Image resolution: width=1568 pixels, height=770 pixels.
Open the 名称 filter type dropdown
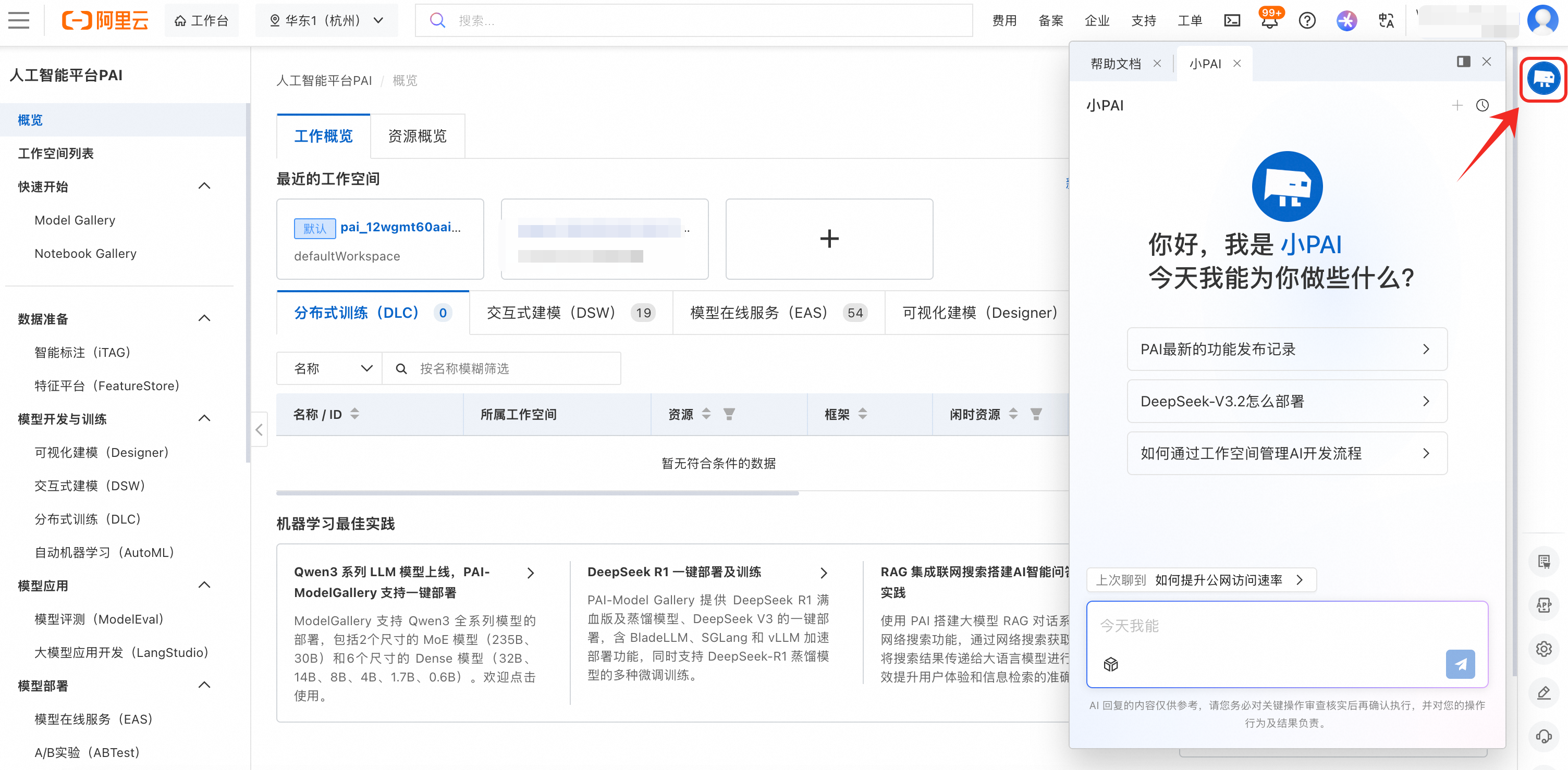click(x=330, y=368)
